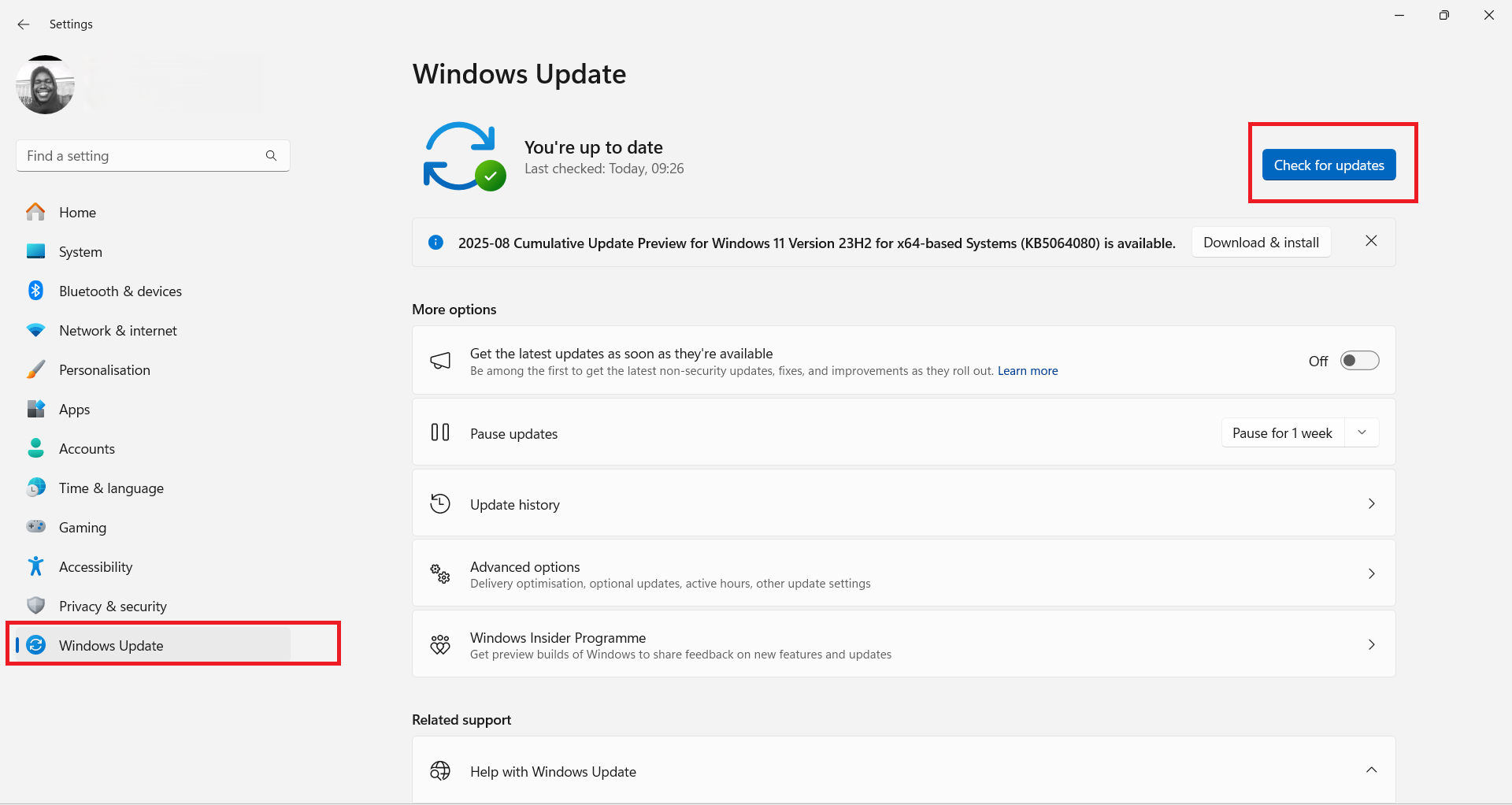Click the Gaming controller icon
The width and height of the screenshot is (1512, 805).
click(35, 526)
